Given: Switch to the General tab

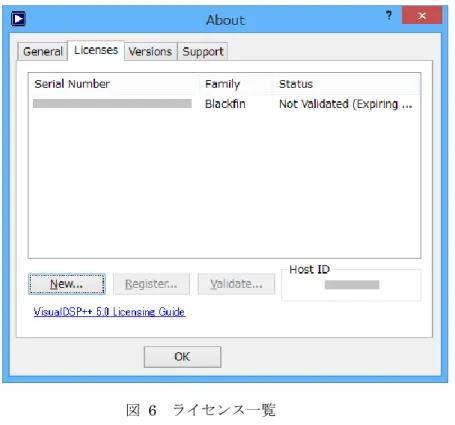Looking at the screenshot, I should (x=43, y=52).
